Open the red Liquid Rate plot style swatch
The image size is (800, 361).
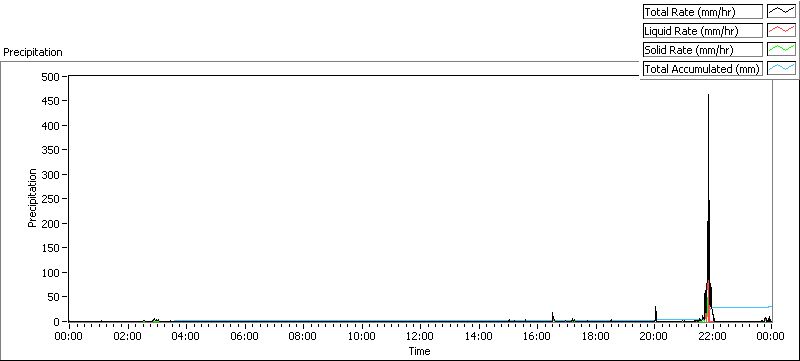[x=781, y=31]
